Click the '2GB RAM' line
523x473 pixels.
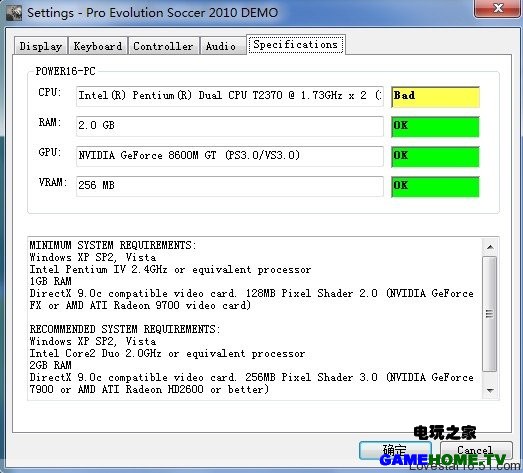[x=50, y=365]
